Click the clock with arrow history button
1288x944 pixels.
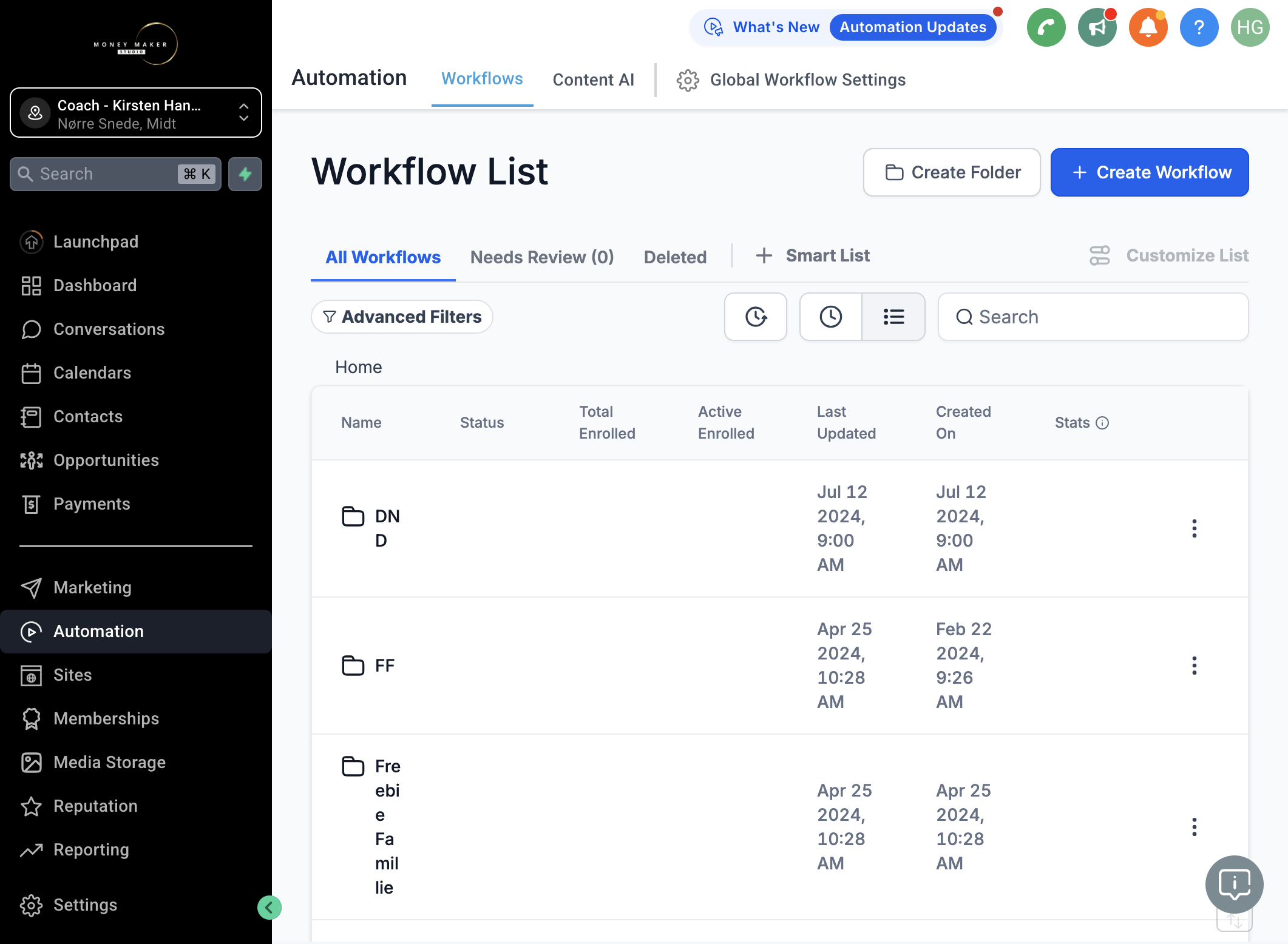(756, 317)
